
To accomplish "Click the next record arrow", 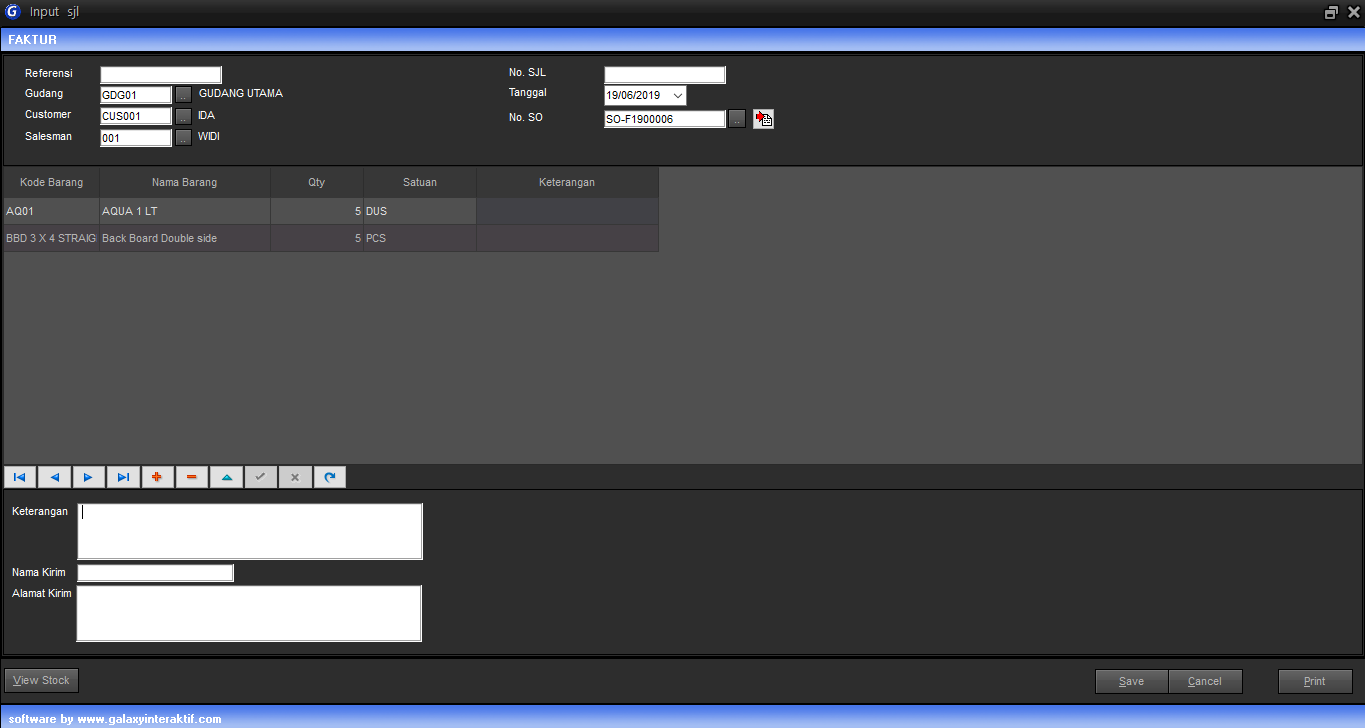I will [x=88, y=477].
